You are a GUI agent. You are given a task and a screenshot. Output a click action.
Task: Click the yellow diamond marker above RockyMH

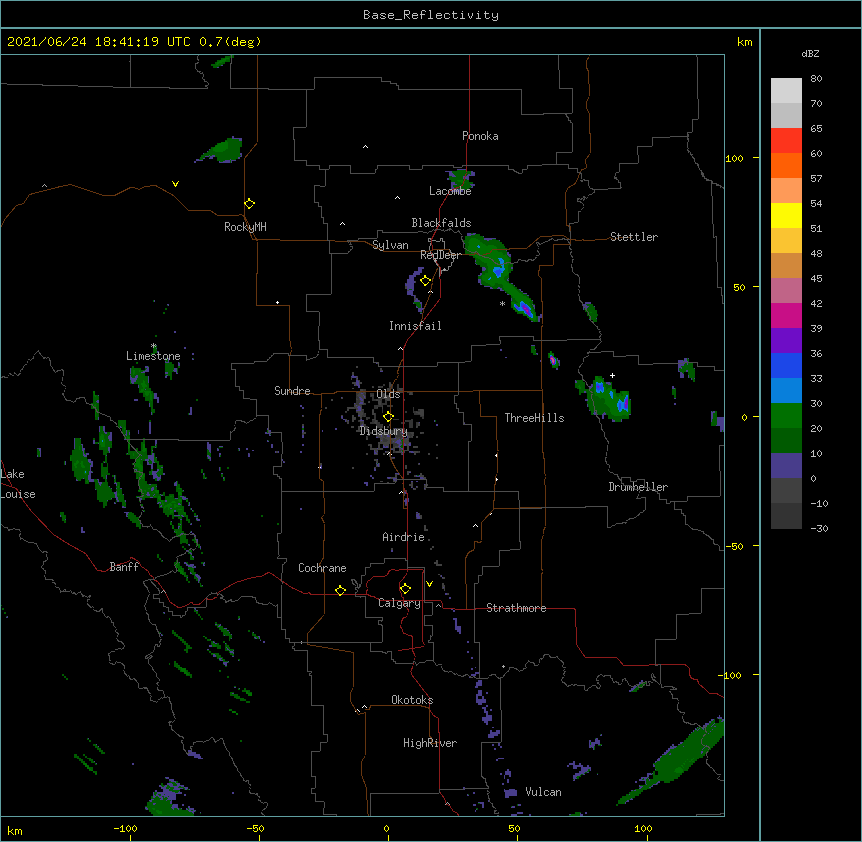250,204
